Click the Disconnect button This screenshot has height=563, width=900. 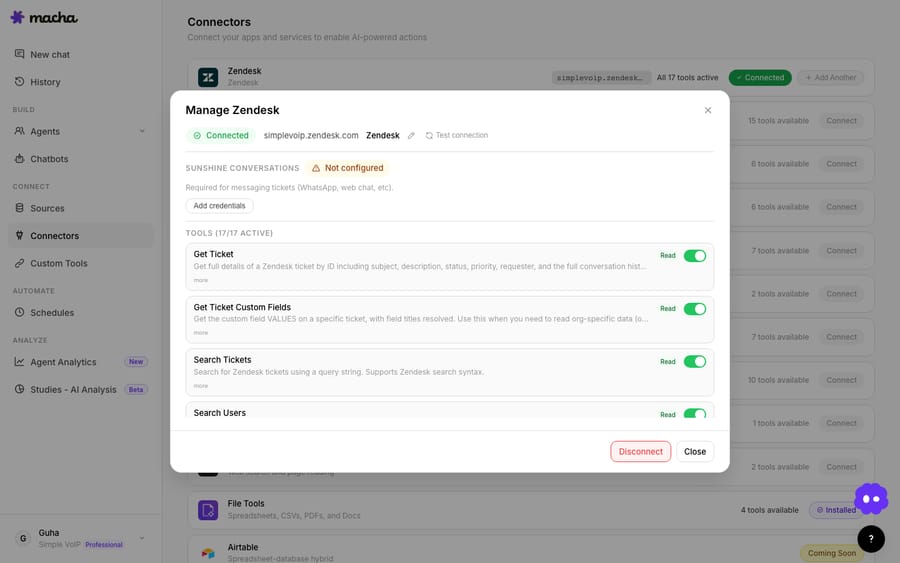pos(641,452)
